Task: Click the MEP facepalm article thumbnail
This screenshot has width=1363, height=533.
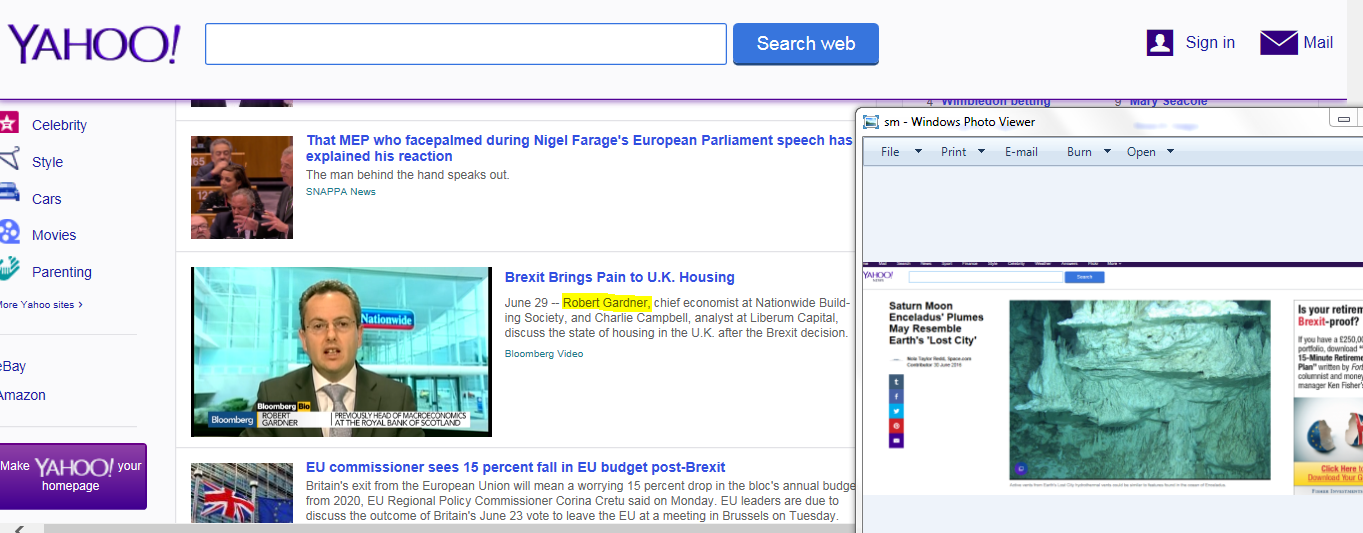Action: click(x=242, y=187)
